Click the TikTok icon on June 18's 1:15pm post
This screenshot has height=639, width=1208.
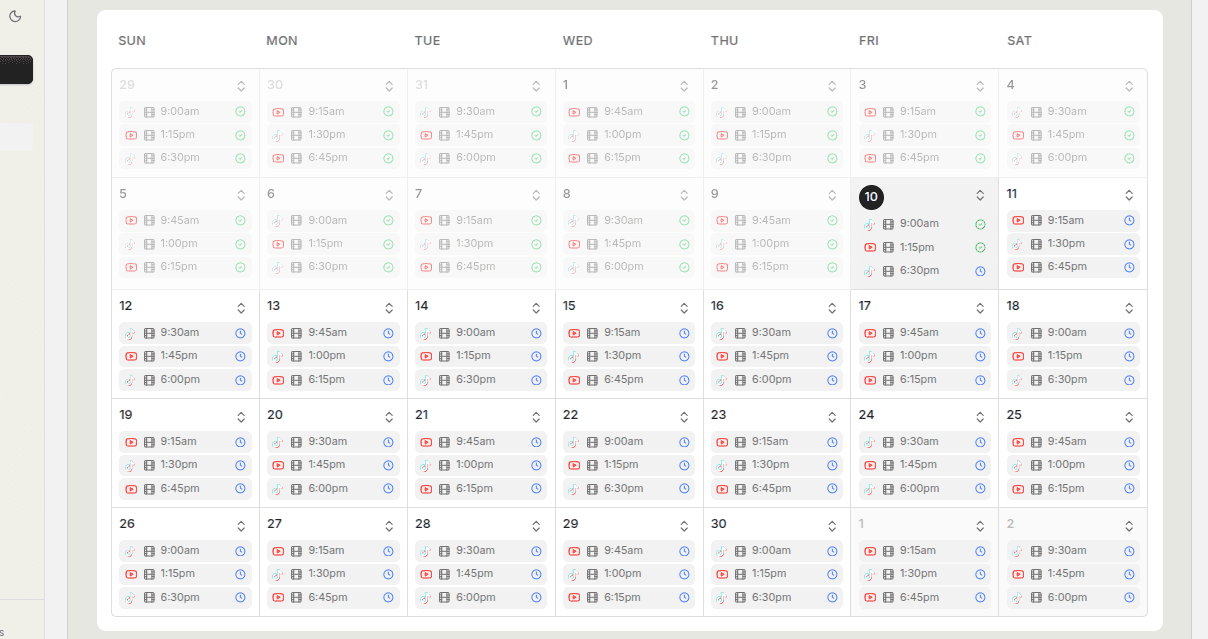[1018, 355]
